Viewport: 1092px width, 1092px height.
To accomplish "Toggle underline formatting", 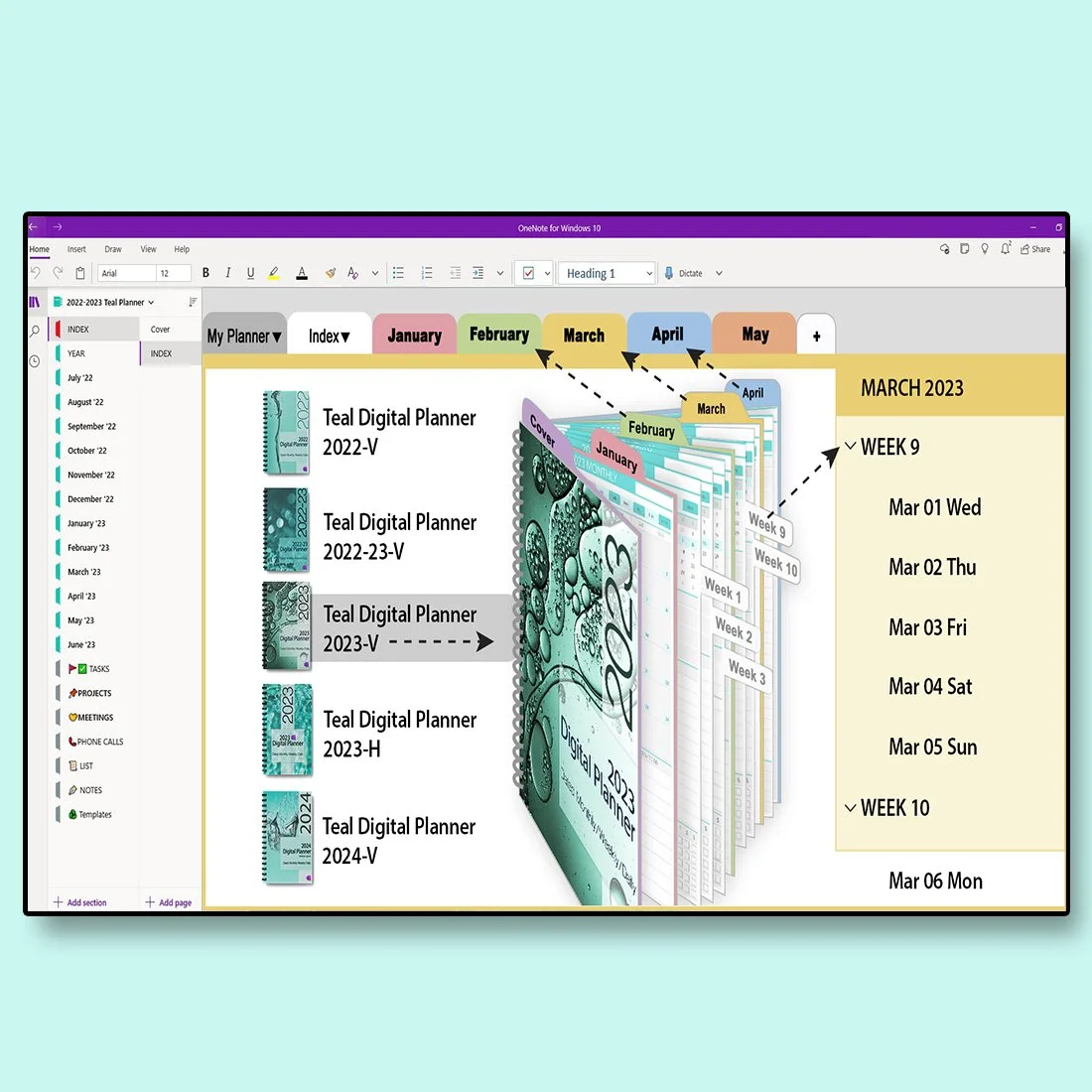I will click(x=250, y=273).
